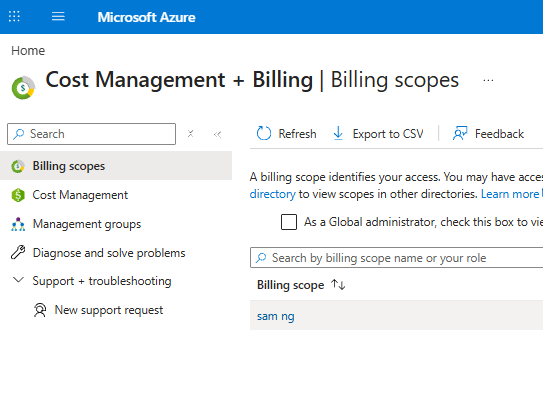Toggle the expand/collapse all menu arrows
Image resolution: width=543 pixels, height=416 pixels.
click(190, 134)
